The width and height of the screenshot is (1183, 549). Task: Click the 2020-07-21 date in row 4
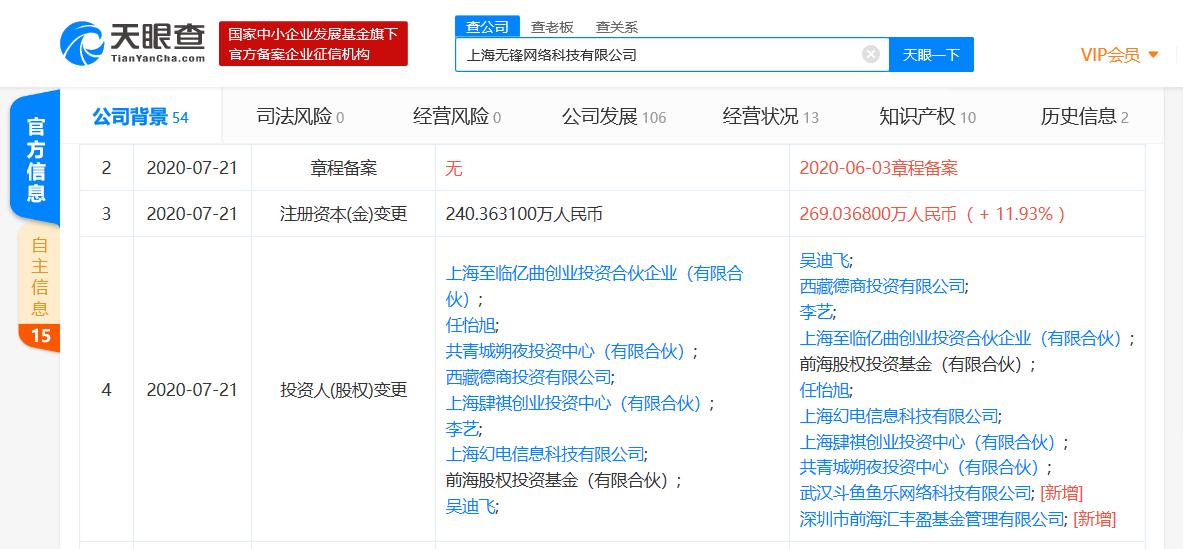click(192, 390)
